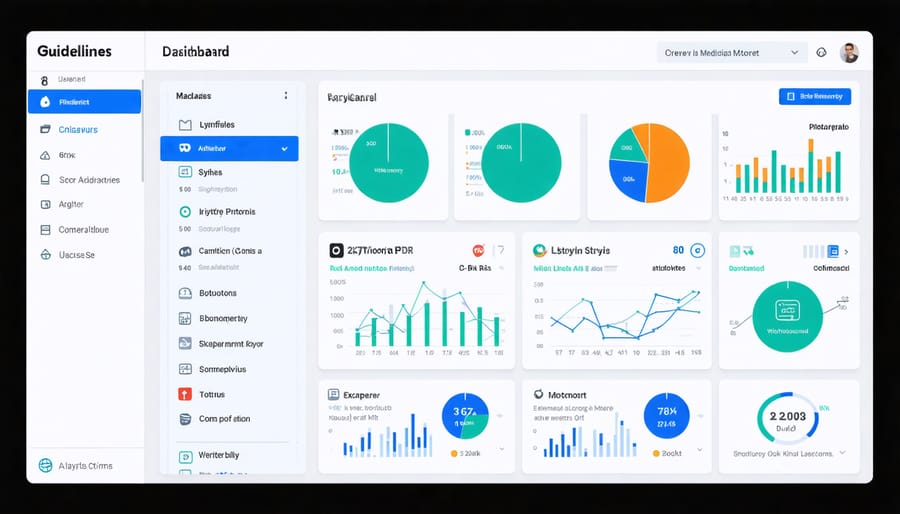Select Cniasvurs in the sidebar
This screenshot has width=900, height=514.
[78, 130]
